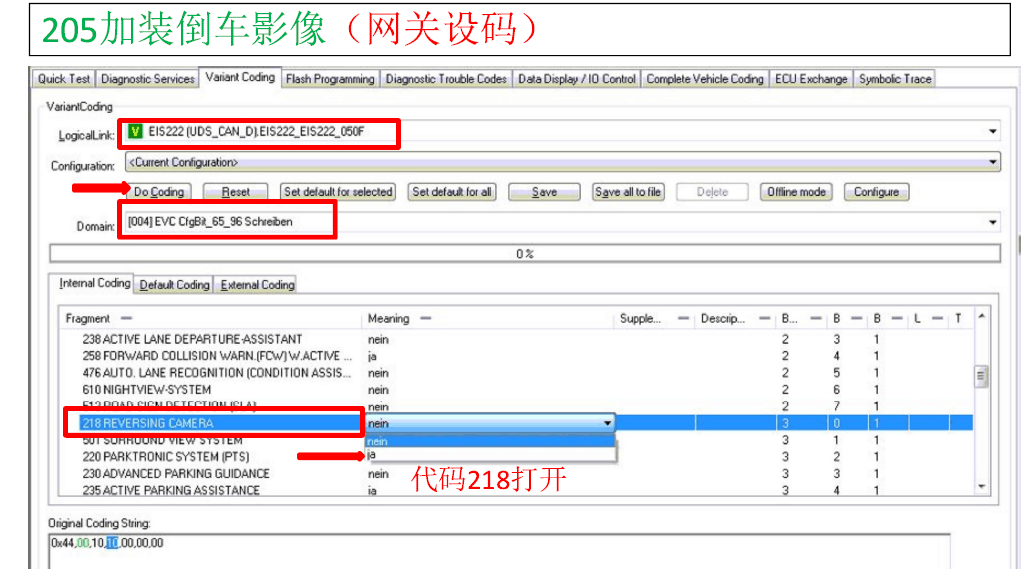This screenshot has width=1021, height=569.
Task: Switch to Diagnostic Trouble Codes tab
Action: click(x=446, y=79)
